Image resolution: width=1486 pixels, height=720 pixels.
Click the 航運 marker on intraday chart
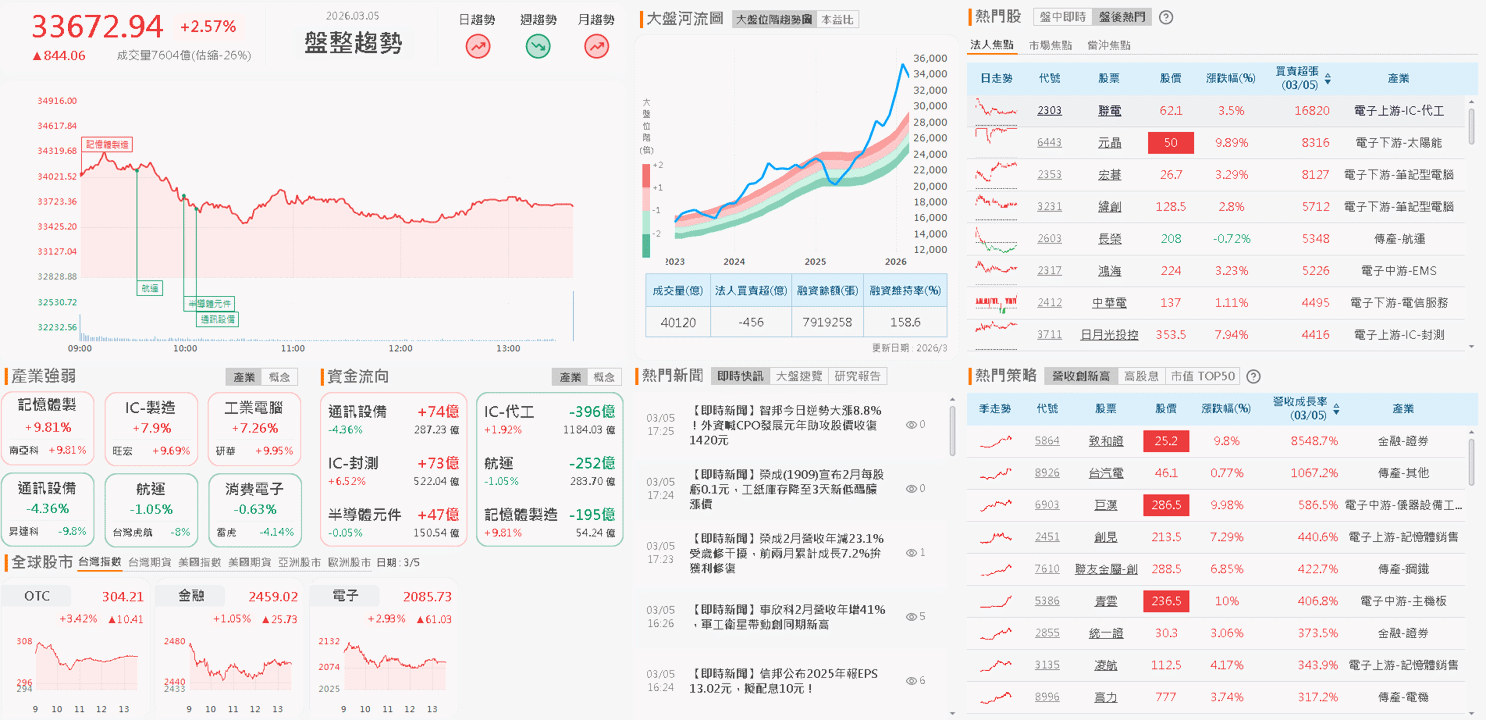150,288
